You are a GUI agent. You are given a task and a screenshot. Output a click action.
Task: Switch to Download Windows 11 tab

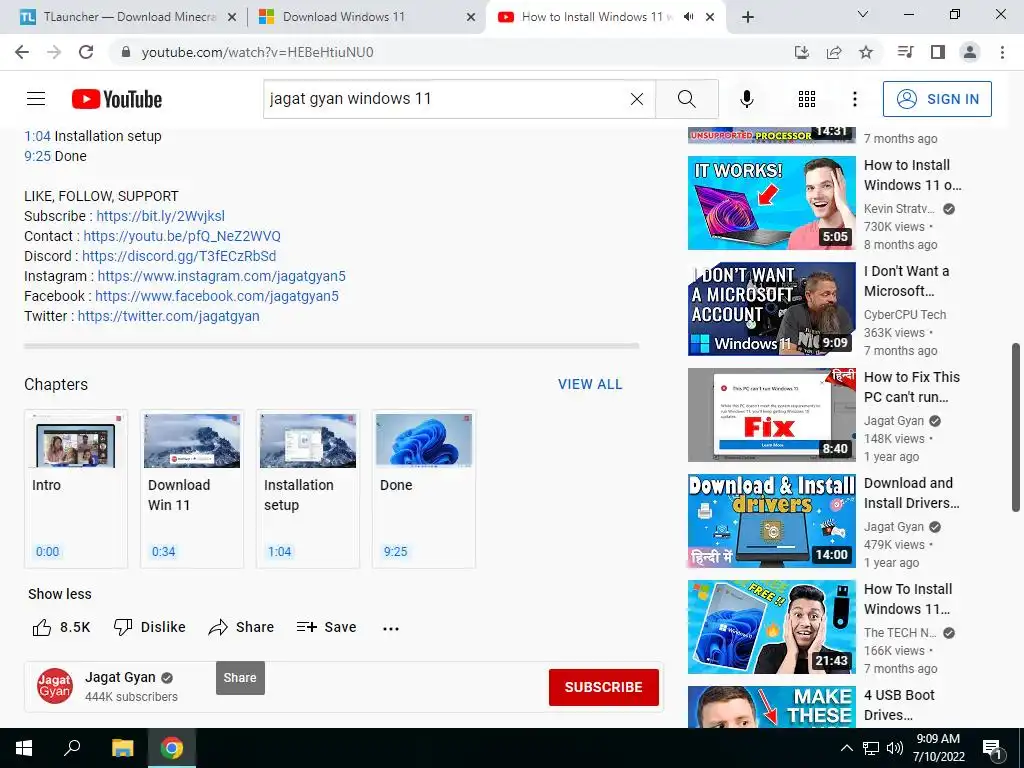(x=366, y=17)
